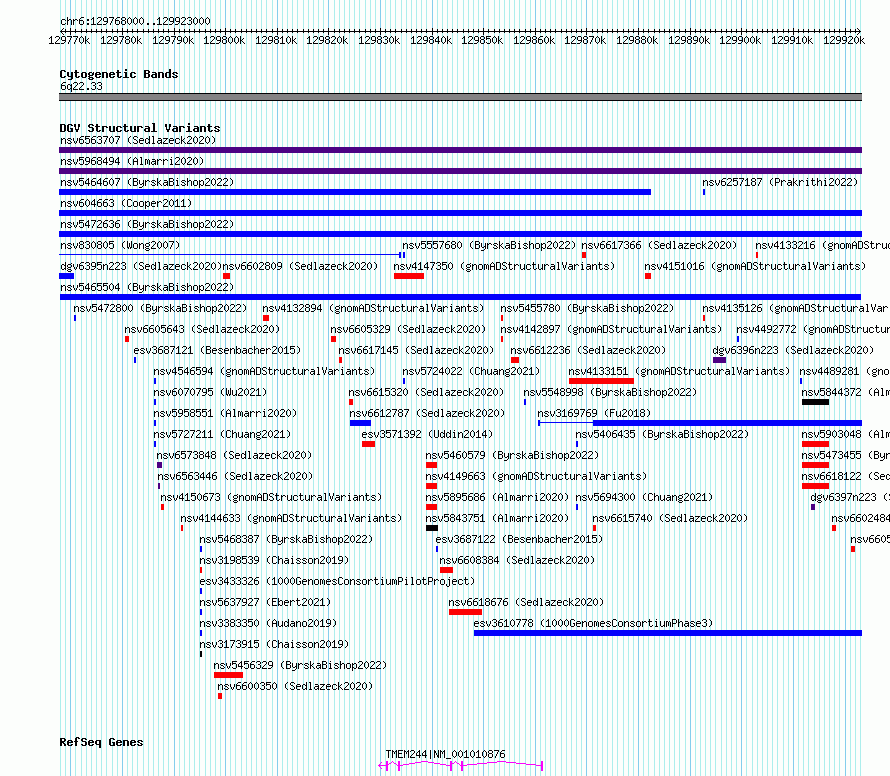The height and width of the screenshot is (776, 890).
Task: Select the nsv4546594 gnomAD variant label
Action: pos(264,371)
